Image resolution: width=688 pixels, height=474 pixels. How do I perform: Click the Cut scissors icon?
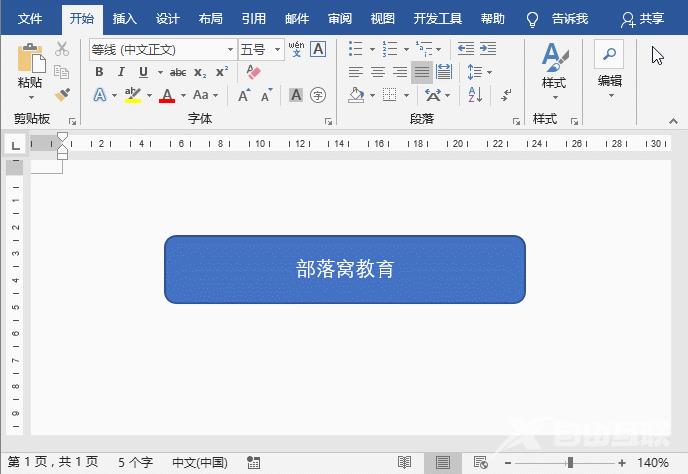click(x=62, y=49)
